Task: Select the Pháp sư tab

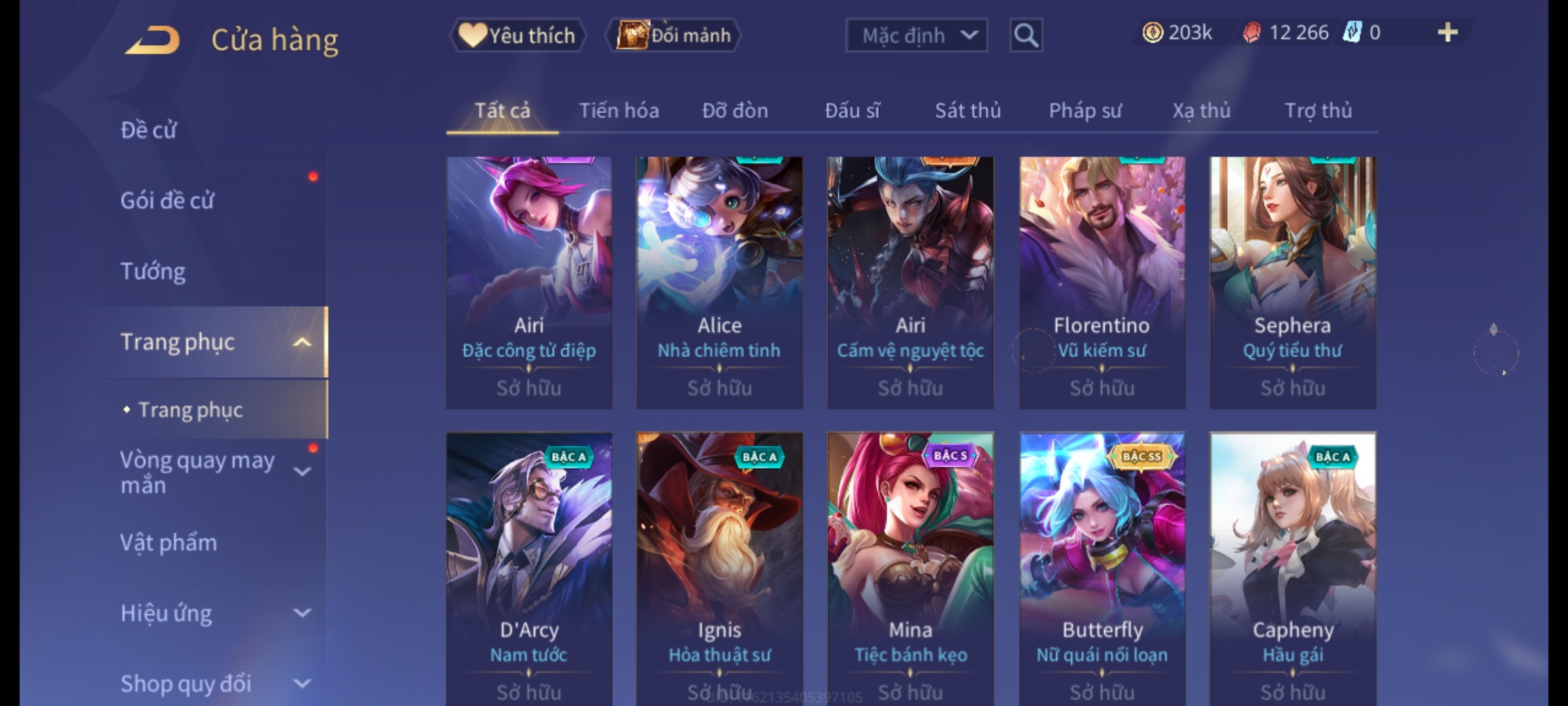Action: (x=1085, y=110)
